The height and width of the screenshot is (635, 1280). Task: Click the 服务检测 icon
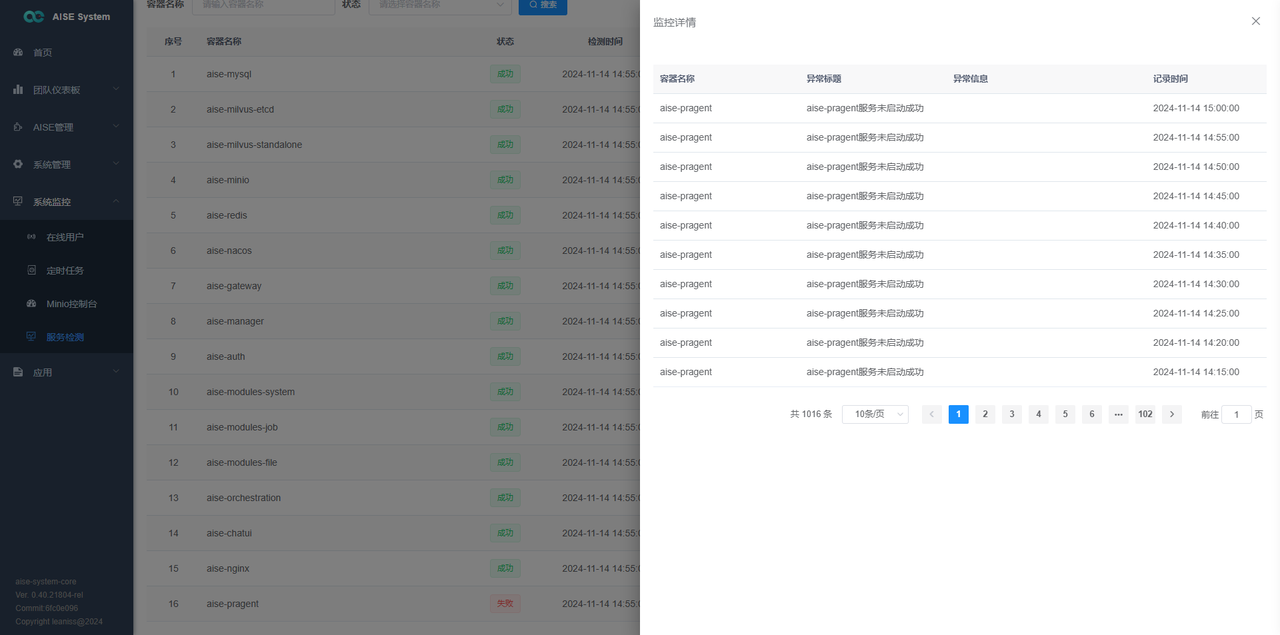pos(31,337)
